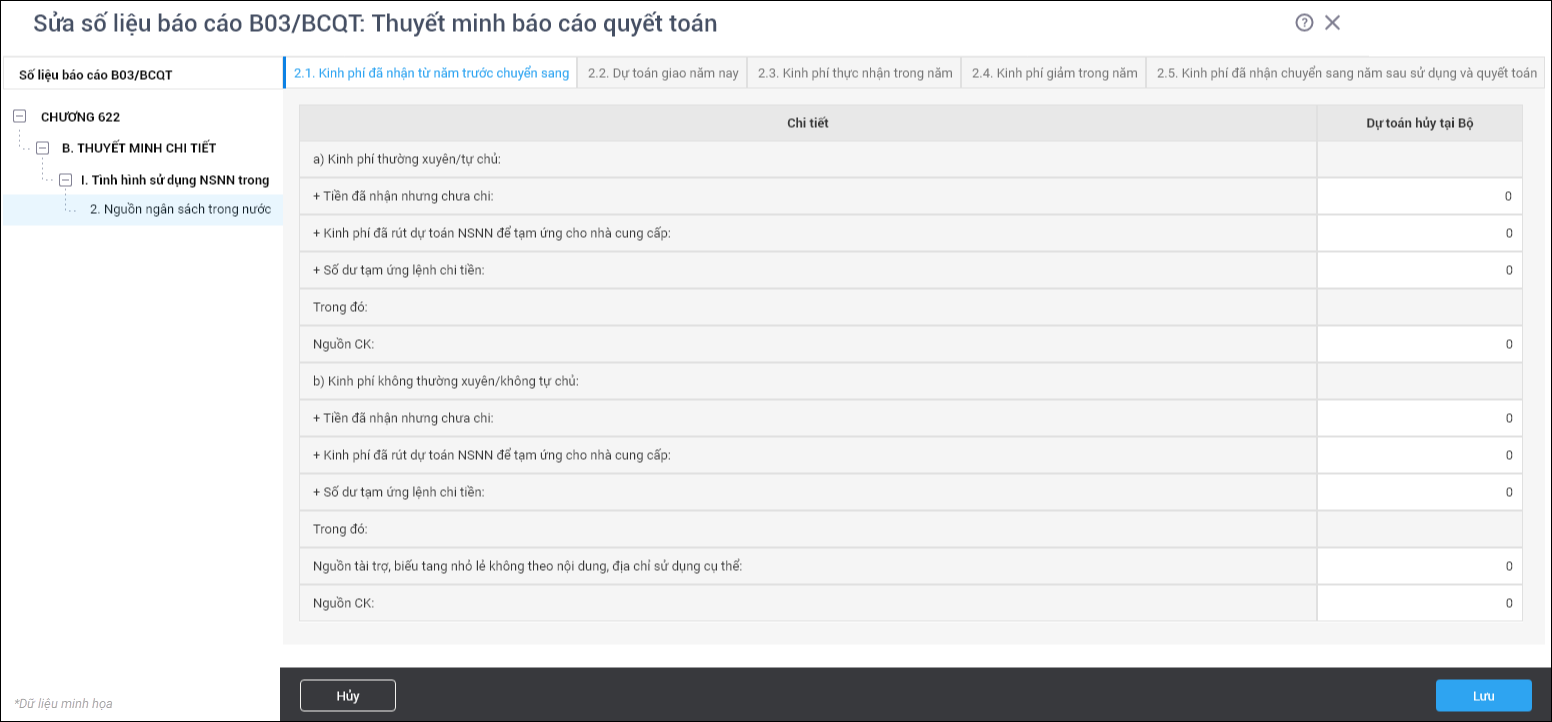The height and width of the screenshot is (722, 1552).
Task: Select tab 2.1. Kinh phí đã nhận từ năm trước
Action: 431,73
